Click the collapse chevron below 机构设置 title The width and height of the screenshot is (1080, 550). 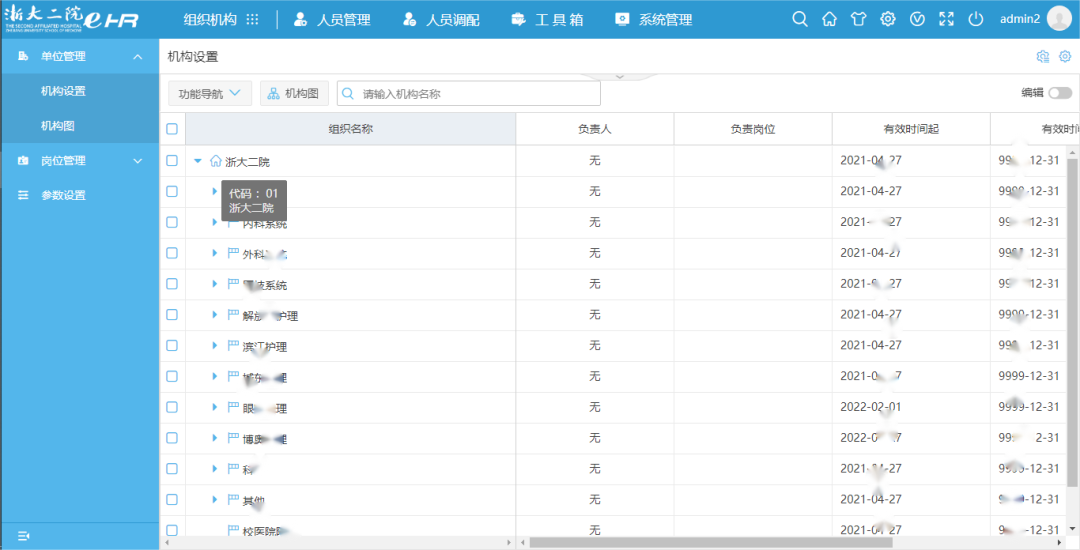pyautogui.click(x=619, y=76)
